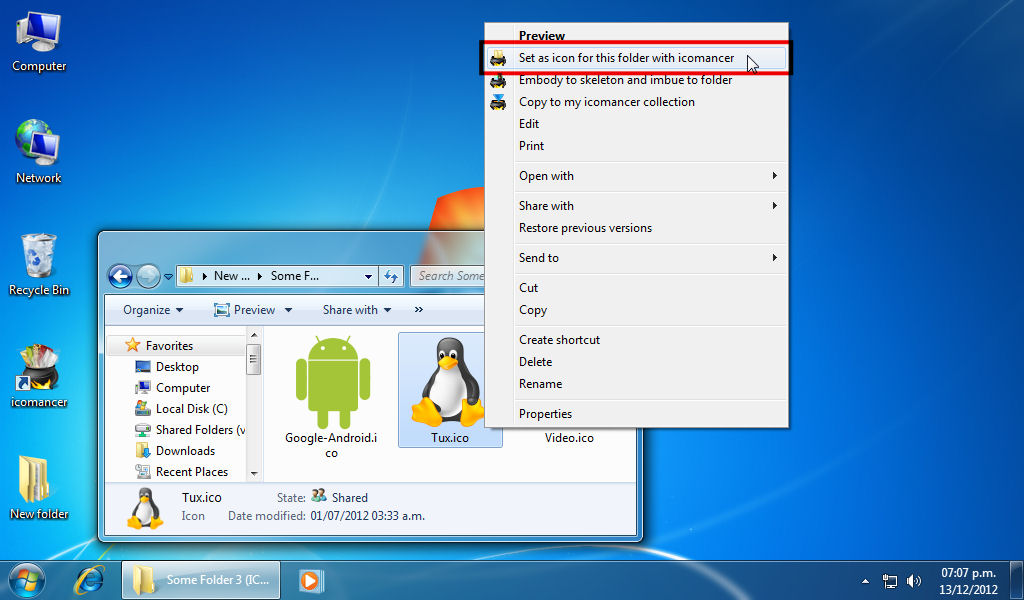Click the volume speaker tray icon
The width and height of the screenshot is (1024, 600).
tap(914, 580)
